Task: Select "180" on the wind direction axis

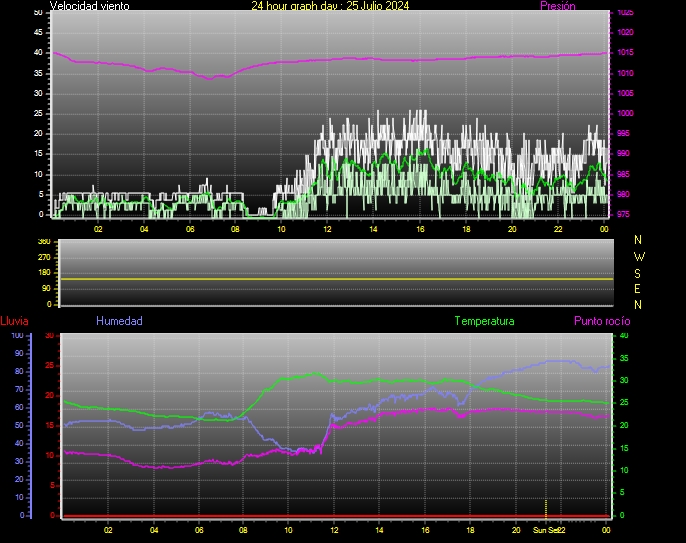Action: (44, 273)
